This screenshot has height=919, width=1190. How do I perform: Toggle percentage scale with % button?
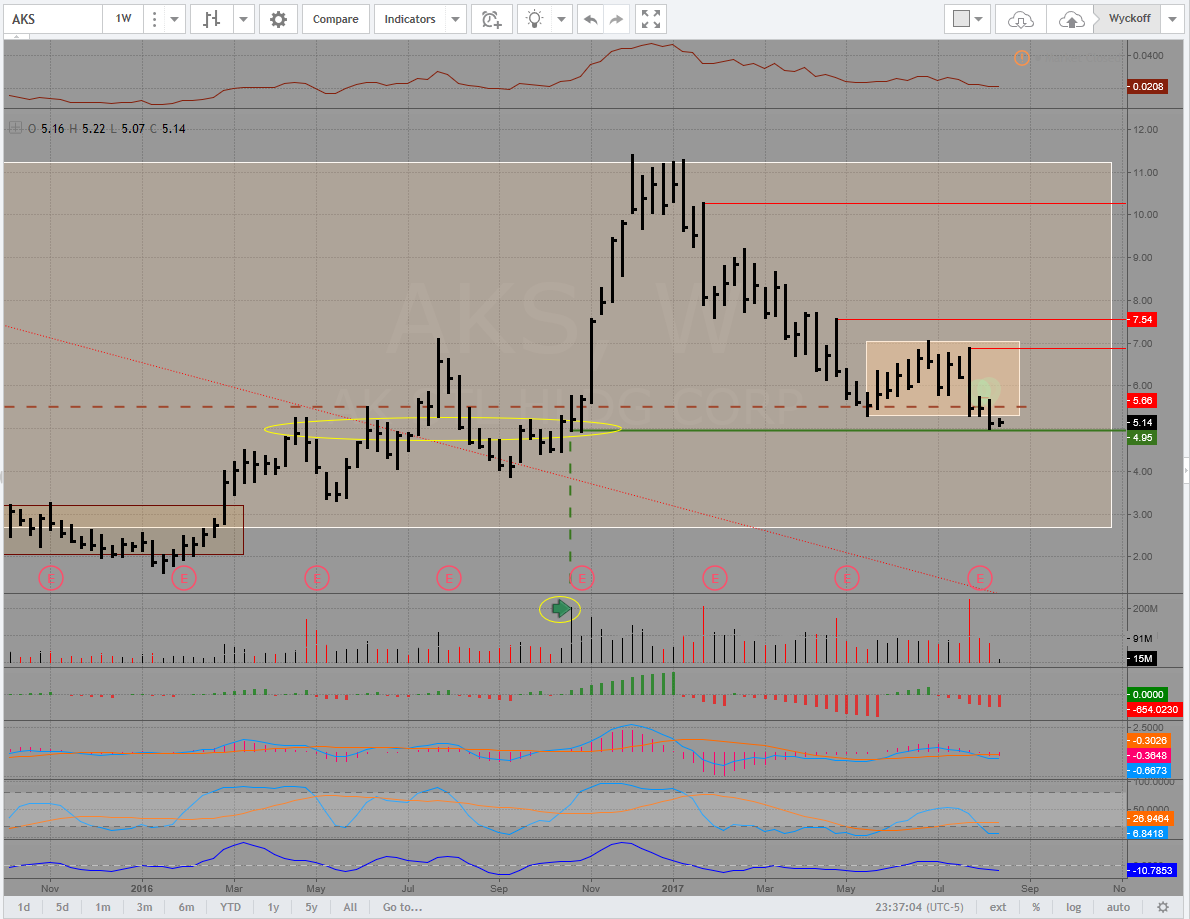pos(1036,907)
